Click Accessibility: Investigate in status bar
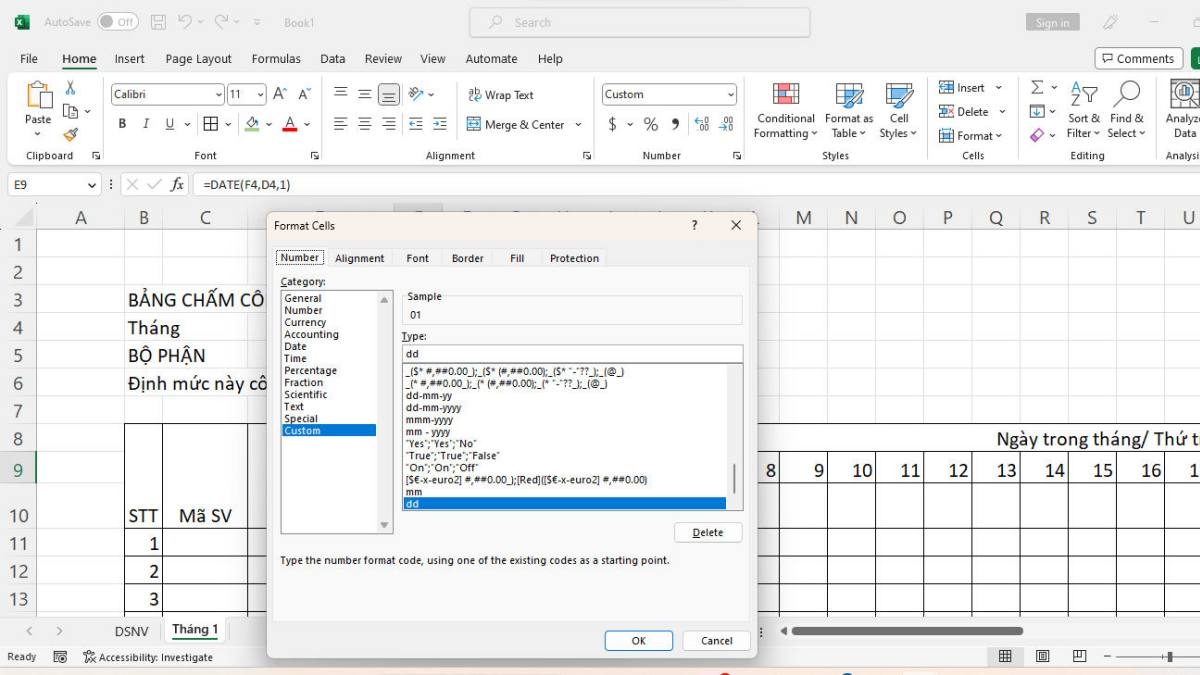This screenshot has width=1200, height=675. (148, 657)
